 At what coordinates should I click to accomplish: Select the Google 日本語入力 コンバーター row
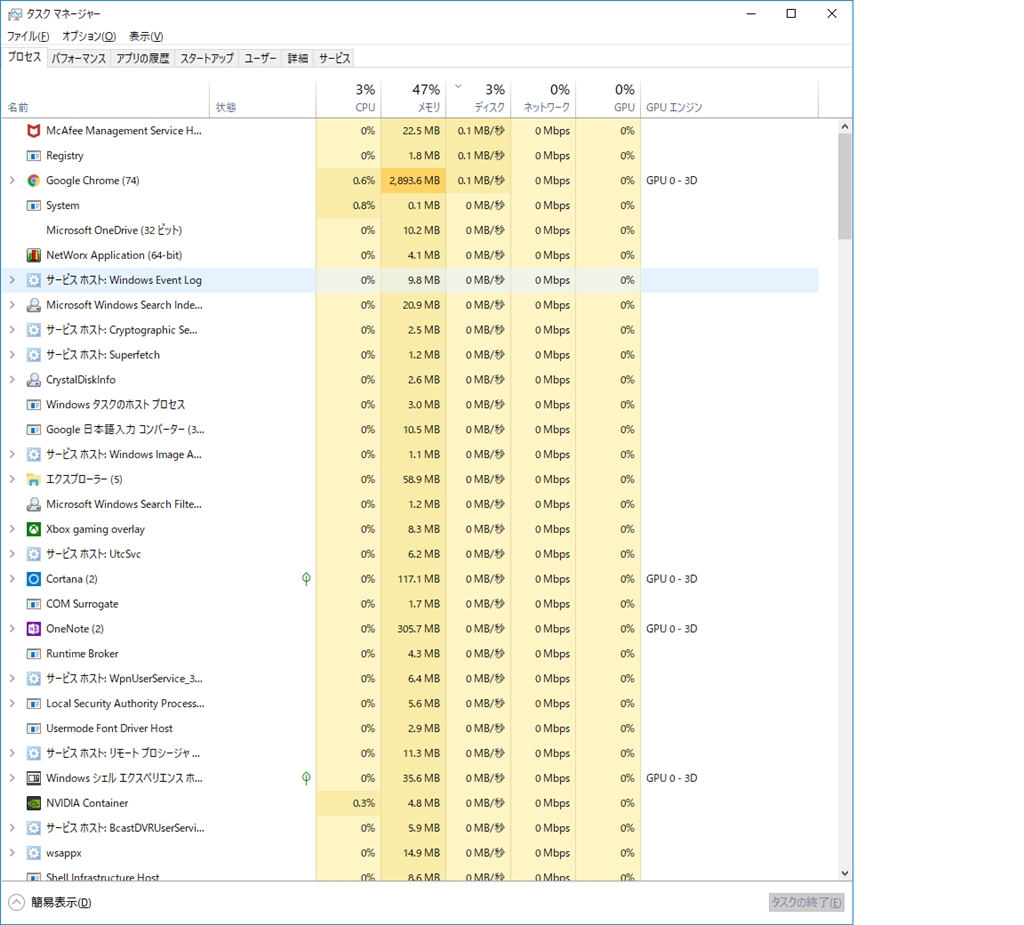tap(410, 430)
